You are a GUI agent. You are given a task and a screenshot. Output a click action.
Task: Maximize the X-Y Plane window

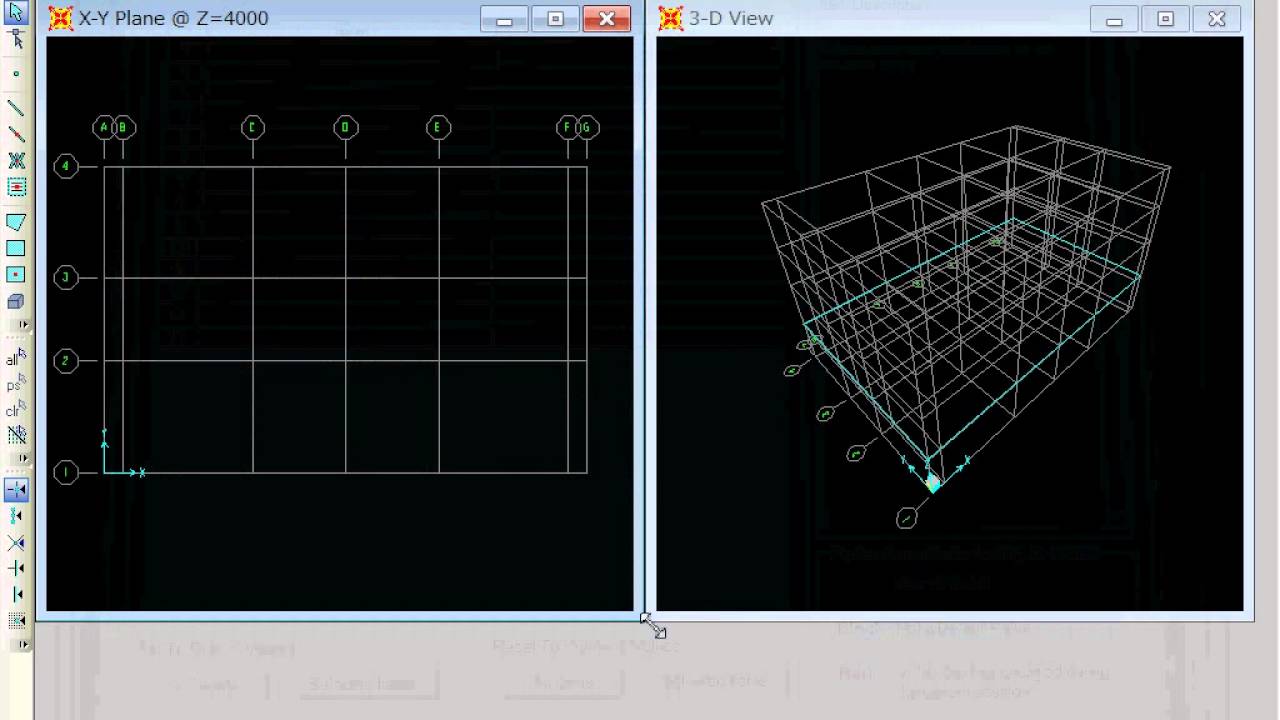556,19
